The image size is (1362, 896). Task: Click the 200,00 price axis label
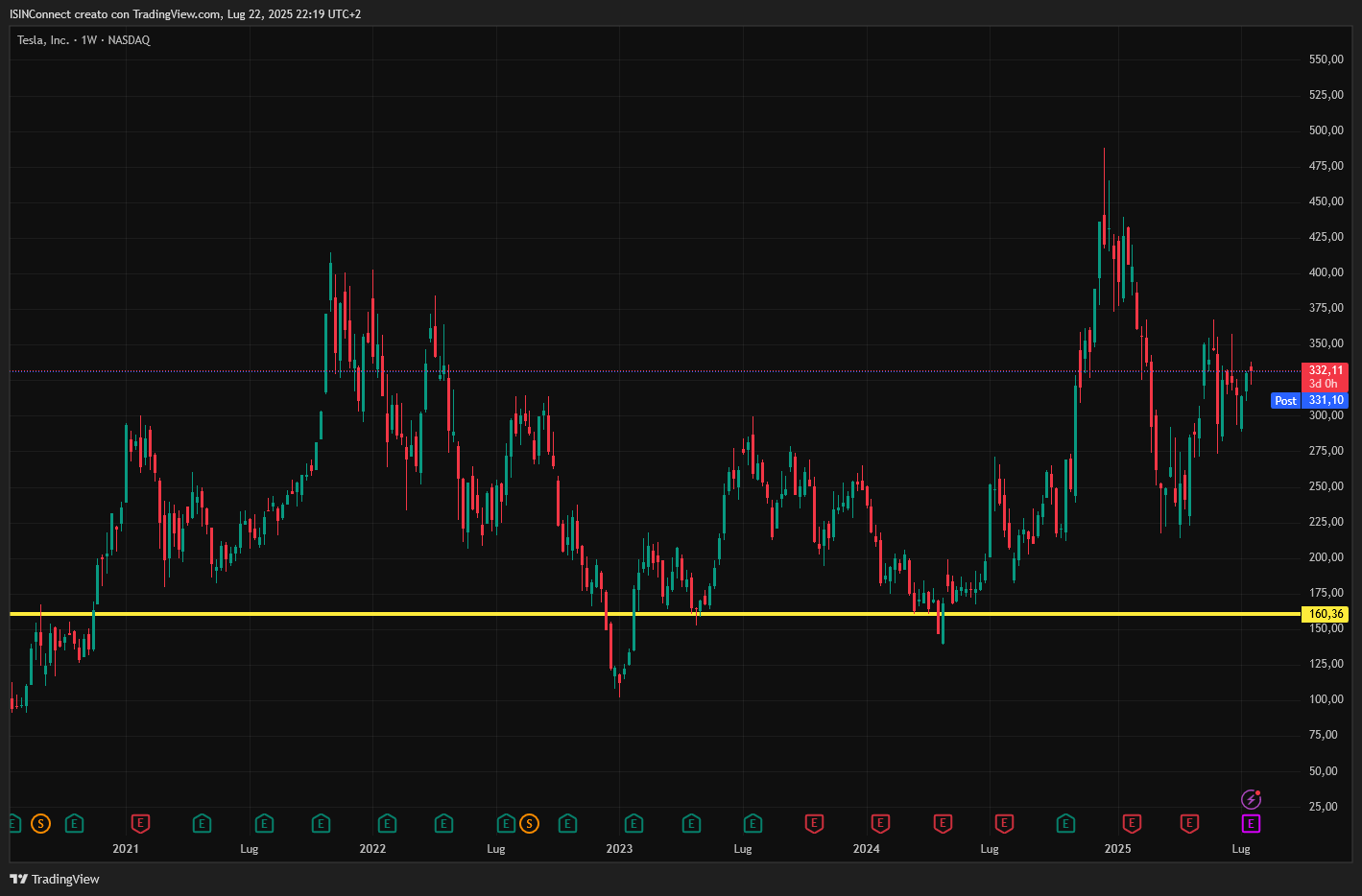tap(1326, 557)
